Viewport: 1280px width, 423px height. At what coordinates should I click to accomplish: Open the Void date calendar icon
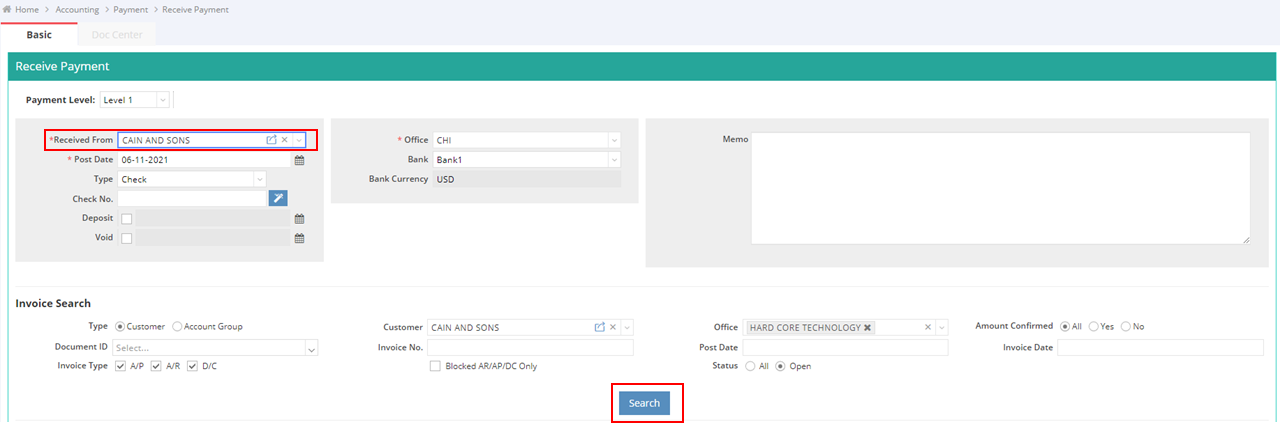[298, 238]
